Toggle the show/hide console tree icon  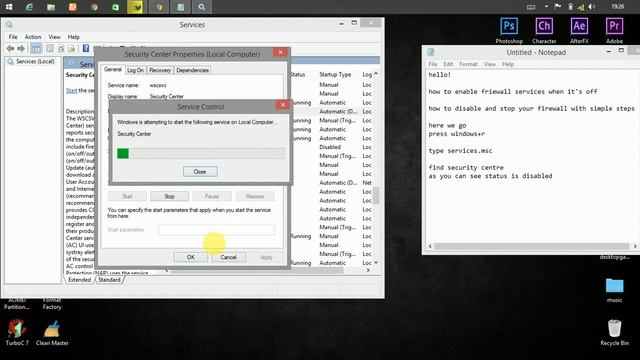coord(36,49)
